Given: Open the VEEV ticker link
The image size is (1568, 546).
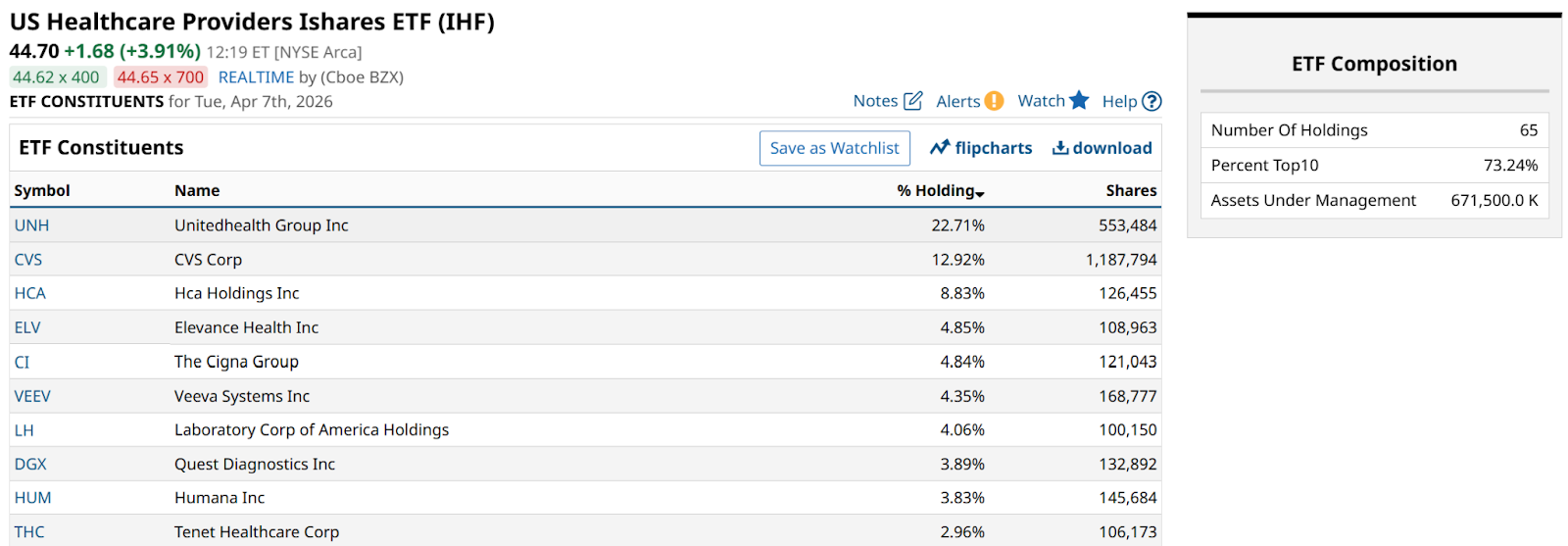Looking at the screenshot, I should tap(32, 396).
